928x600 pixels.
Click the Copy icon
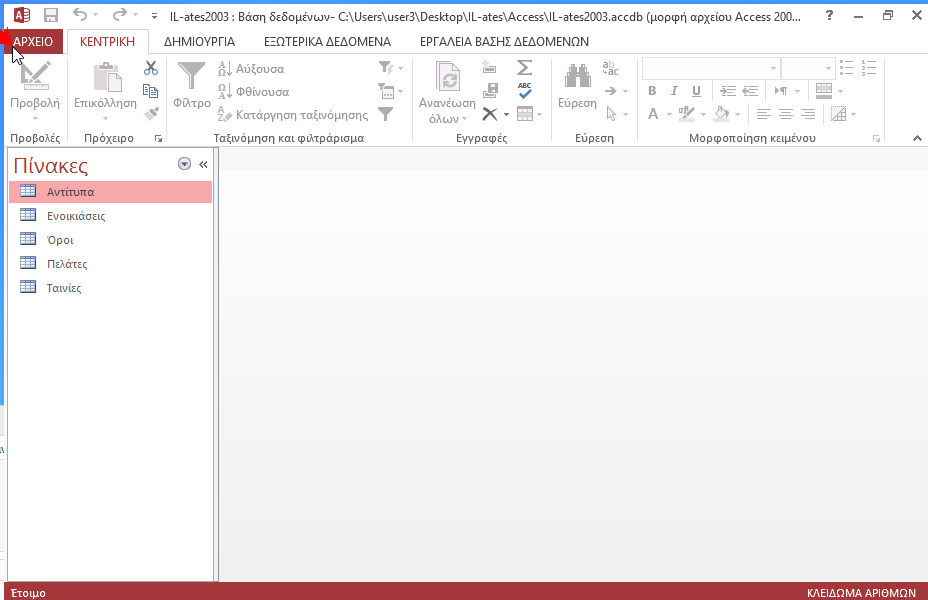[x=151, y=91]
